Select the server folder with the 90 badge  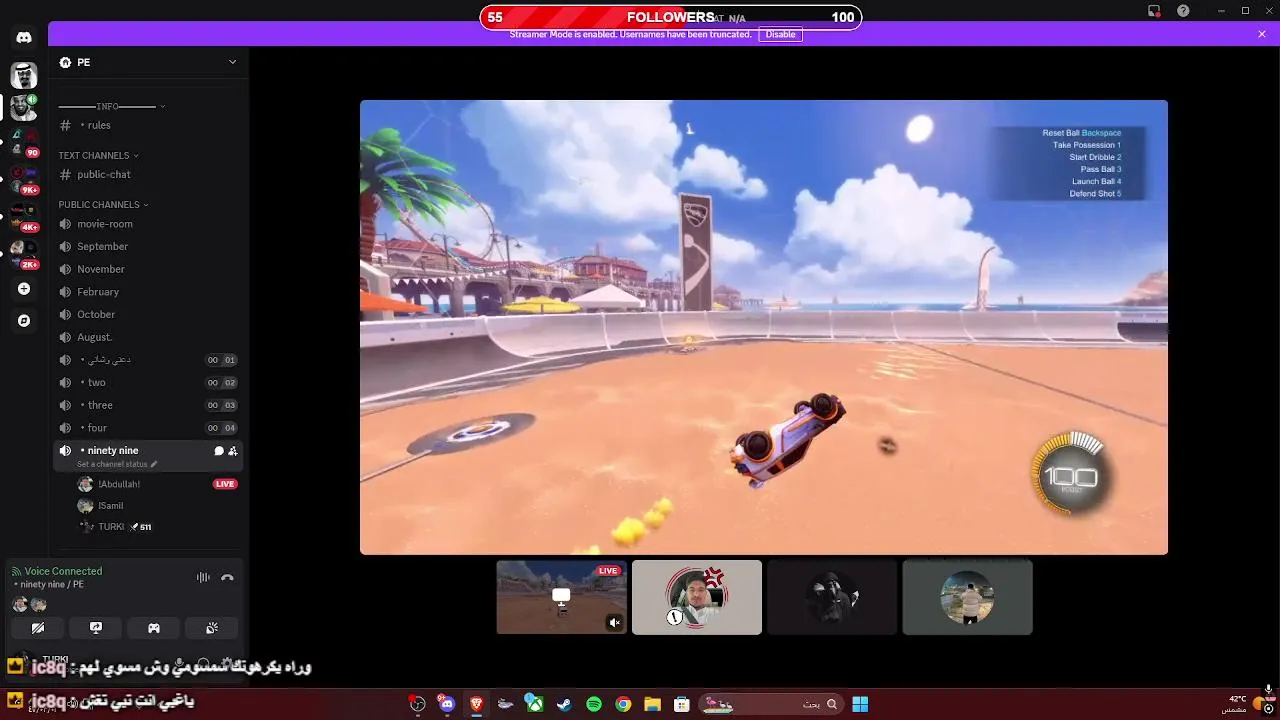click(24, 142)
